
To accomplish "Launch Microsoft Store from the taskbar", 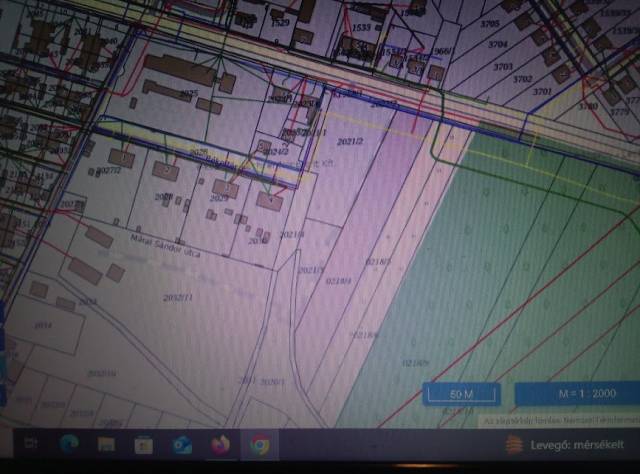I will tap(143, 444).
